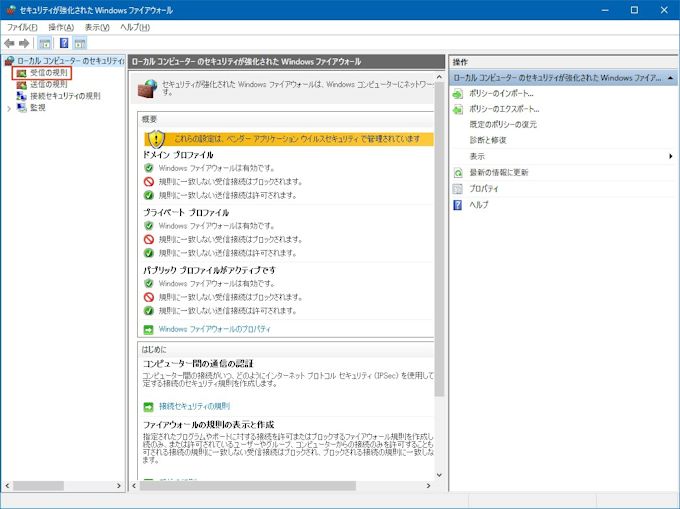Click ファイアウォールの規則の表示と作成 heading
Screen dimensions: 680x509
point(209,424)
